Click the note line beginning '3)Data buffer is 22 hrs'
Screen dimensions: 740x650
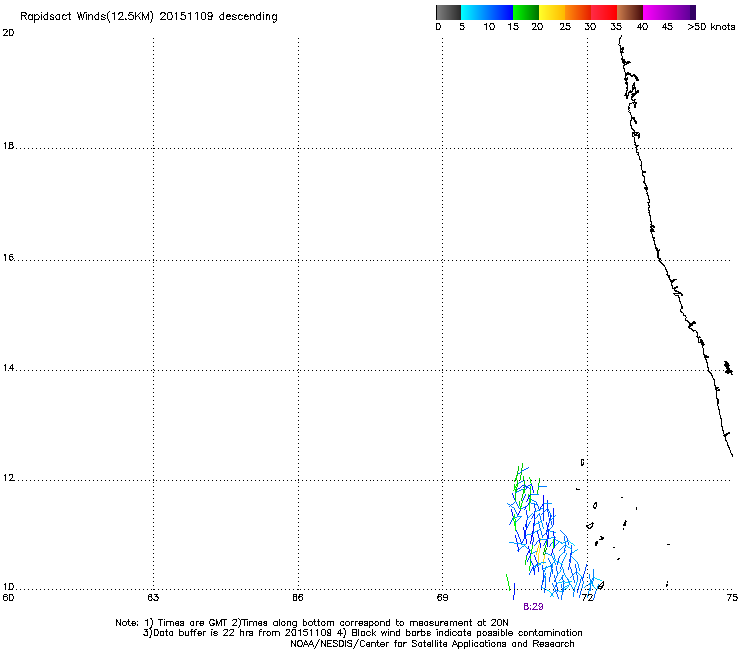tap(362, 633)
